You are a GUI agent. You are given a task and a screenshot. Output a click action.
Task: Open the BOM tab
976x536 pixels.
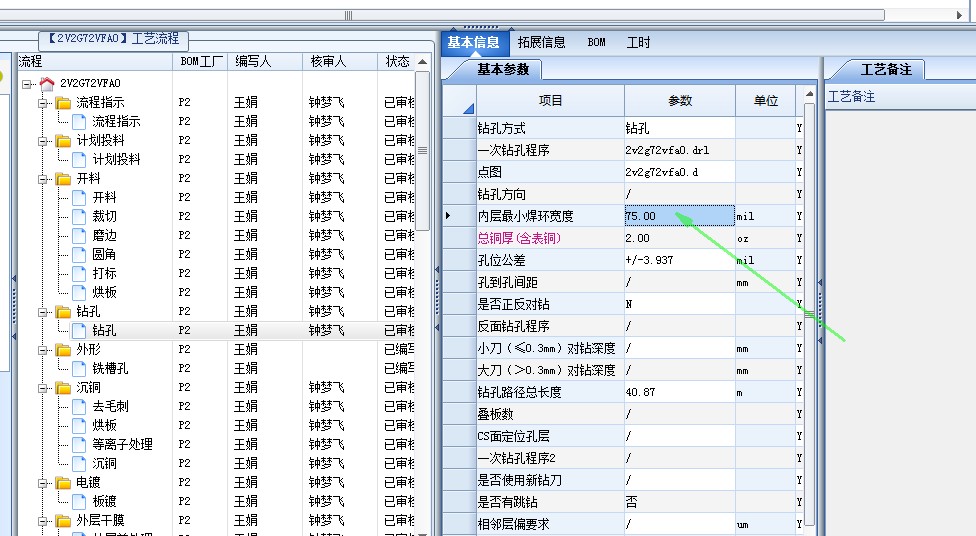tap(596, 42)
